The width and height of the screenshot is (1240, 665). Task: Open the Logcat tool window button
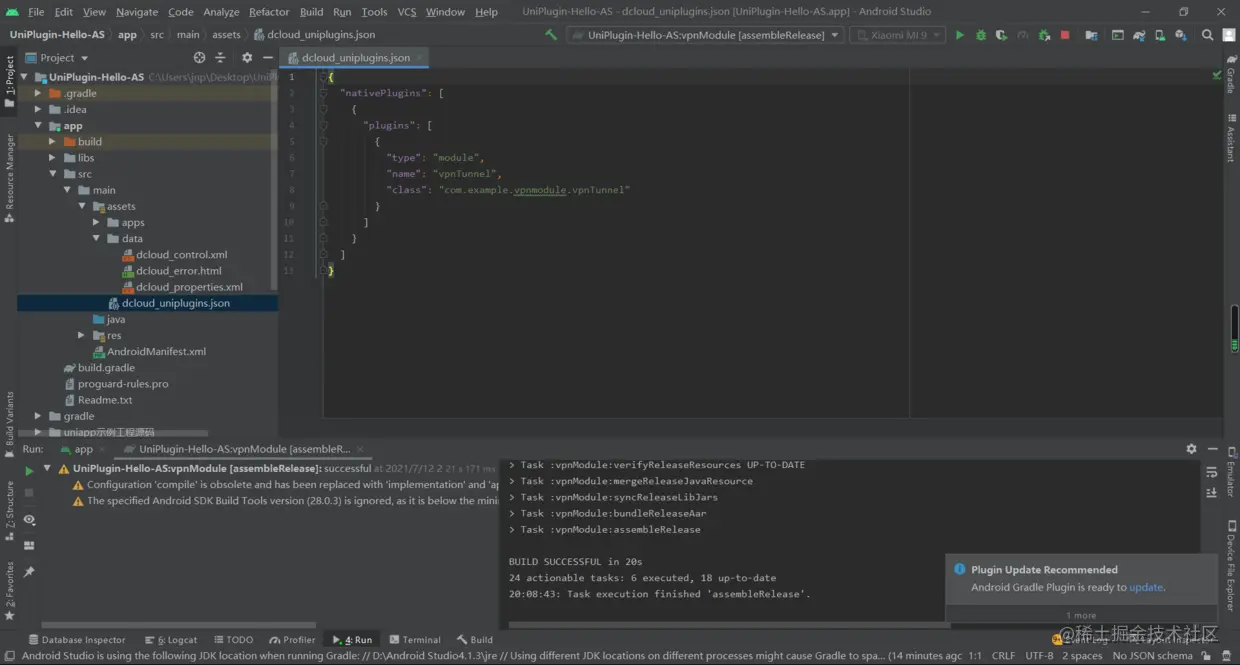pyautogui.click(x=170, y=640)
